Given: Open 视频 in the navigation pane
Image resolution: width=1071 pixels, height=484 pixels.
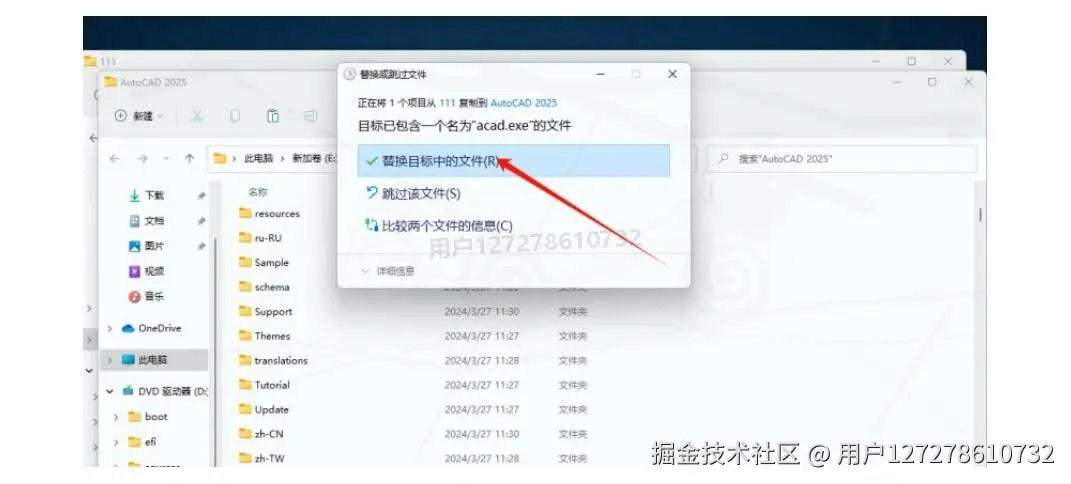Looking at the screenshot, I should click(x=154, y=271).
